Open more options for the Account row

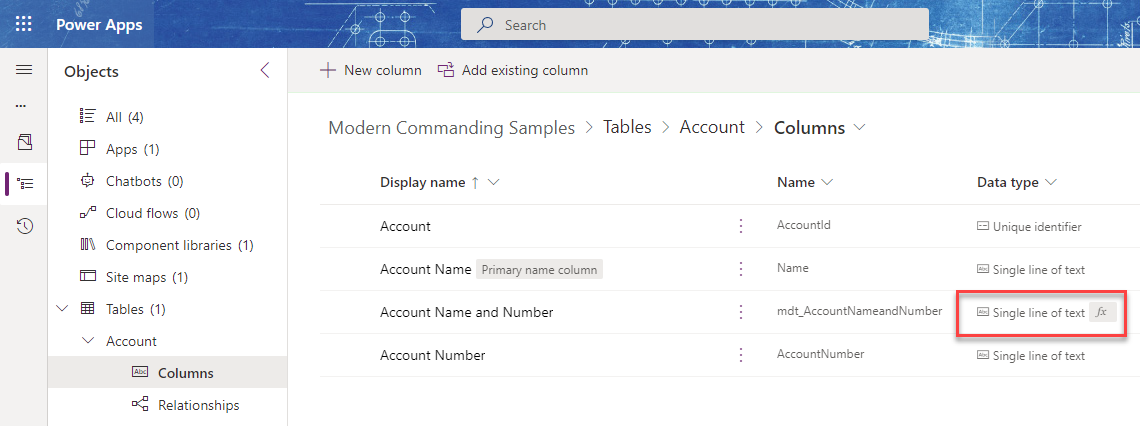[x=741, y=226]
